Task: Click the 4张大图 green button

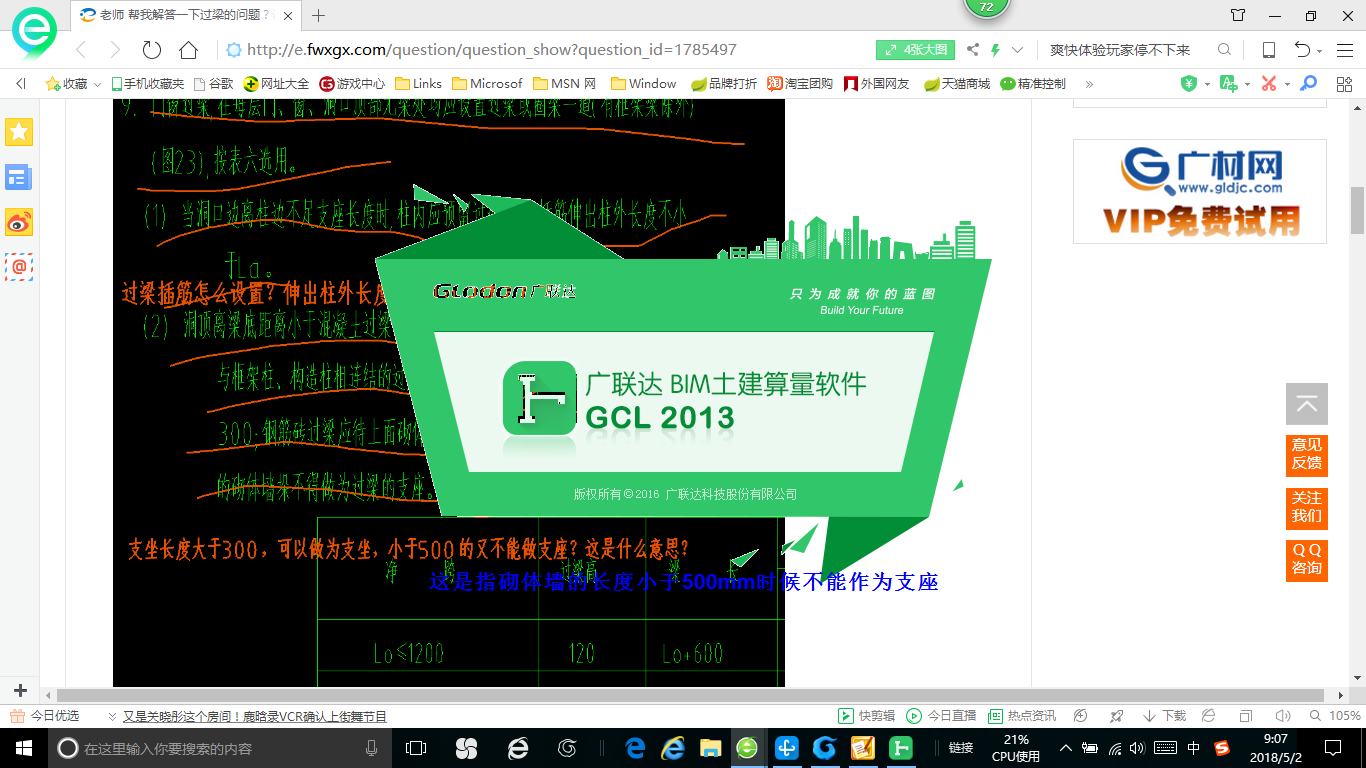Action: pyautogui.click(x=916, y=50)
